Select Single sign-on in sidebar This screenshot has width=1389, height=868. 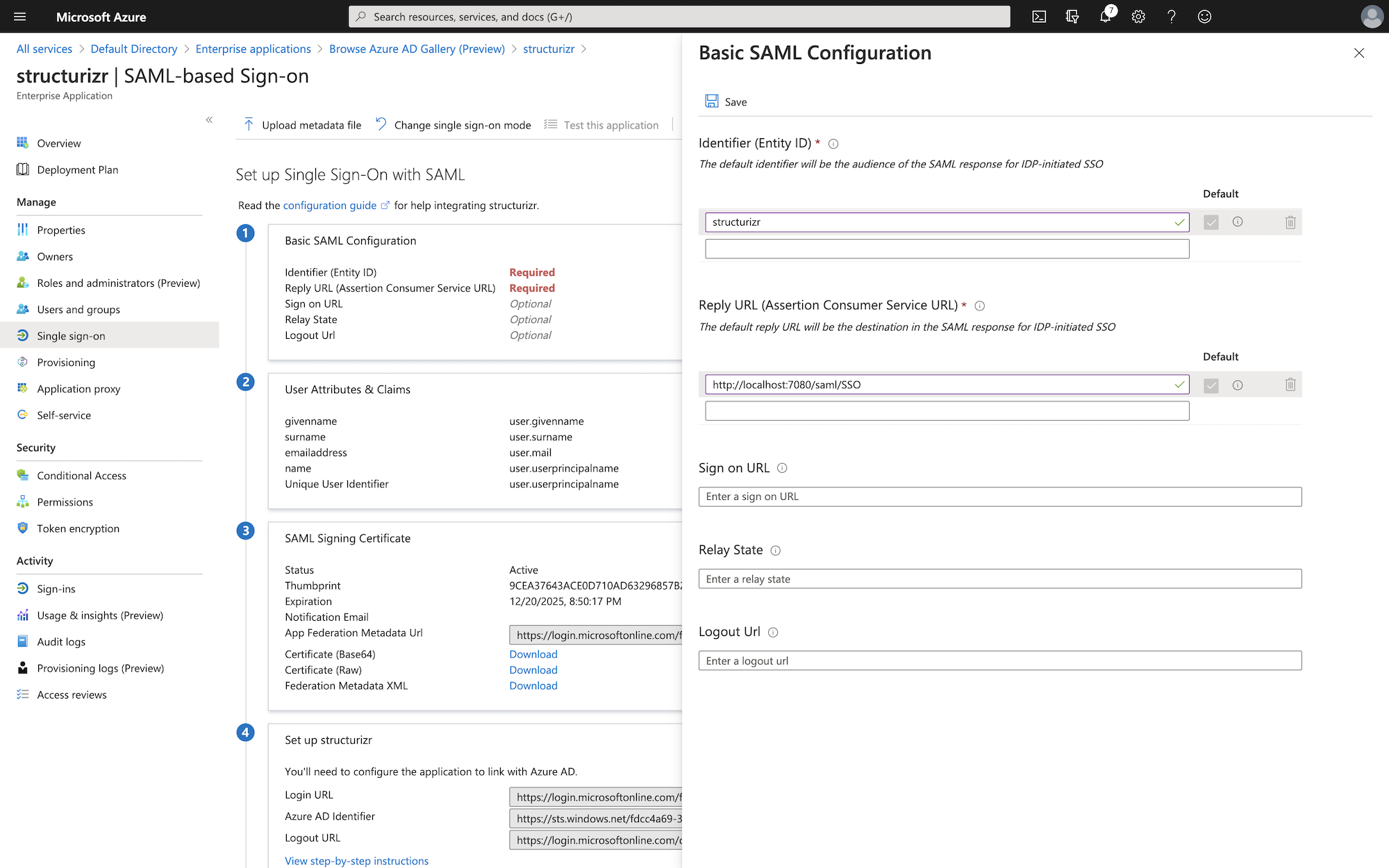(109, 335)
